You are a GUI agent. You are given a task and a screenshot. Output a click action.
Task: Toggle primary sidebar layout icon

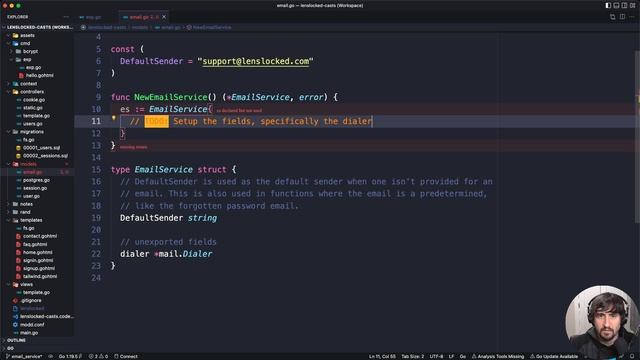click(x=608, y=5)
